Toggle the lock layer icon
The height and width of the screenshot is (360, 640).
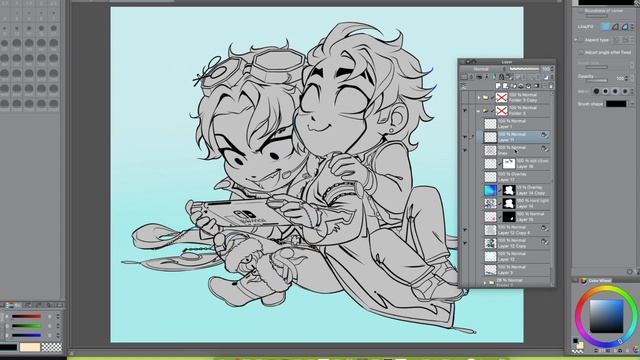click(x=502, y=77)
